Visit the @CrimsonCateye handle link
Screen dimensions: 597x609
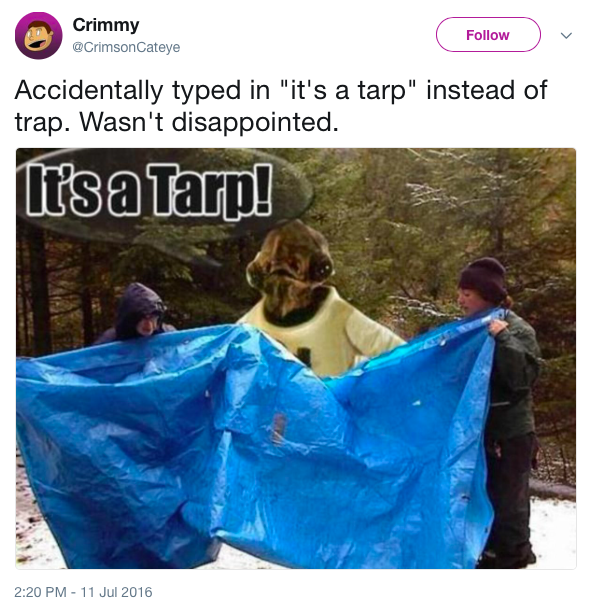point(126,47)
